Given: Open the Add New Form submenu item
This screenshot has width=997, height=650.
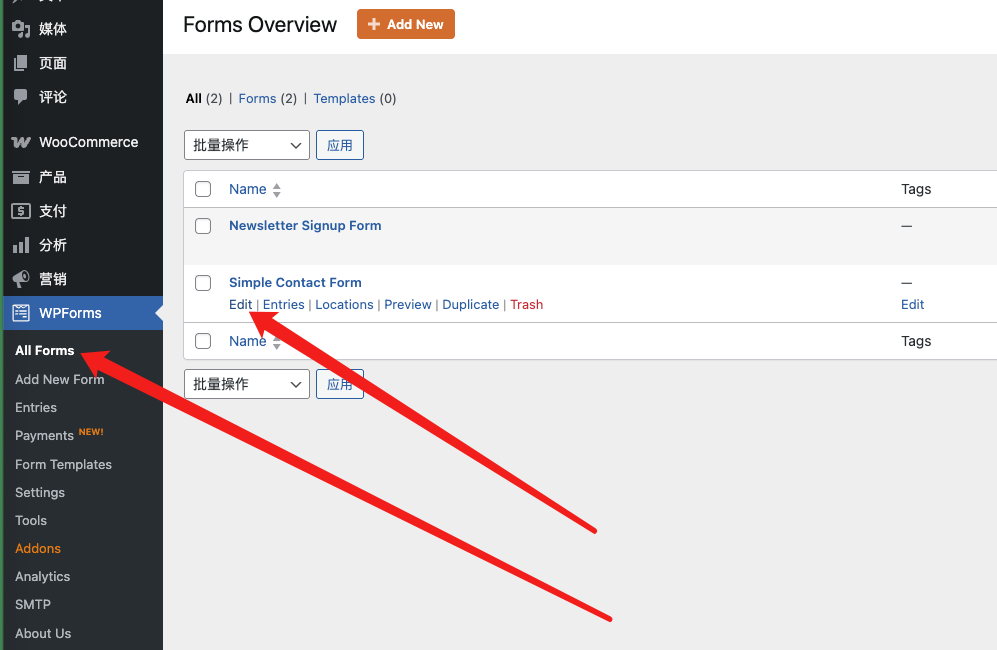Looking at the screenshot, I should tap(60, 379).
